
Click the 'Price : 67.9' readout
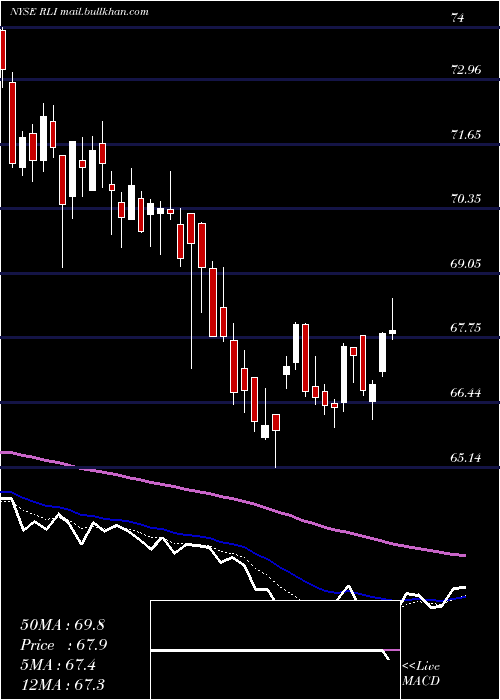click(63, 645)
